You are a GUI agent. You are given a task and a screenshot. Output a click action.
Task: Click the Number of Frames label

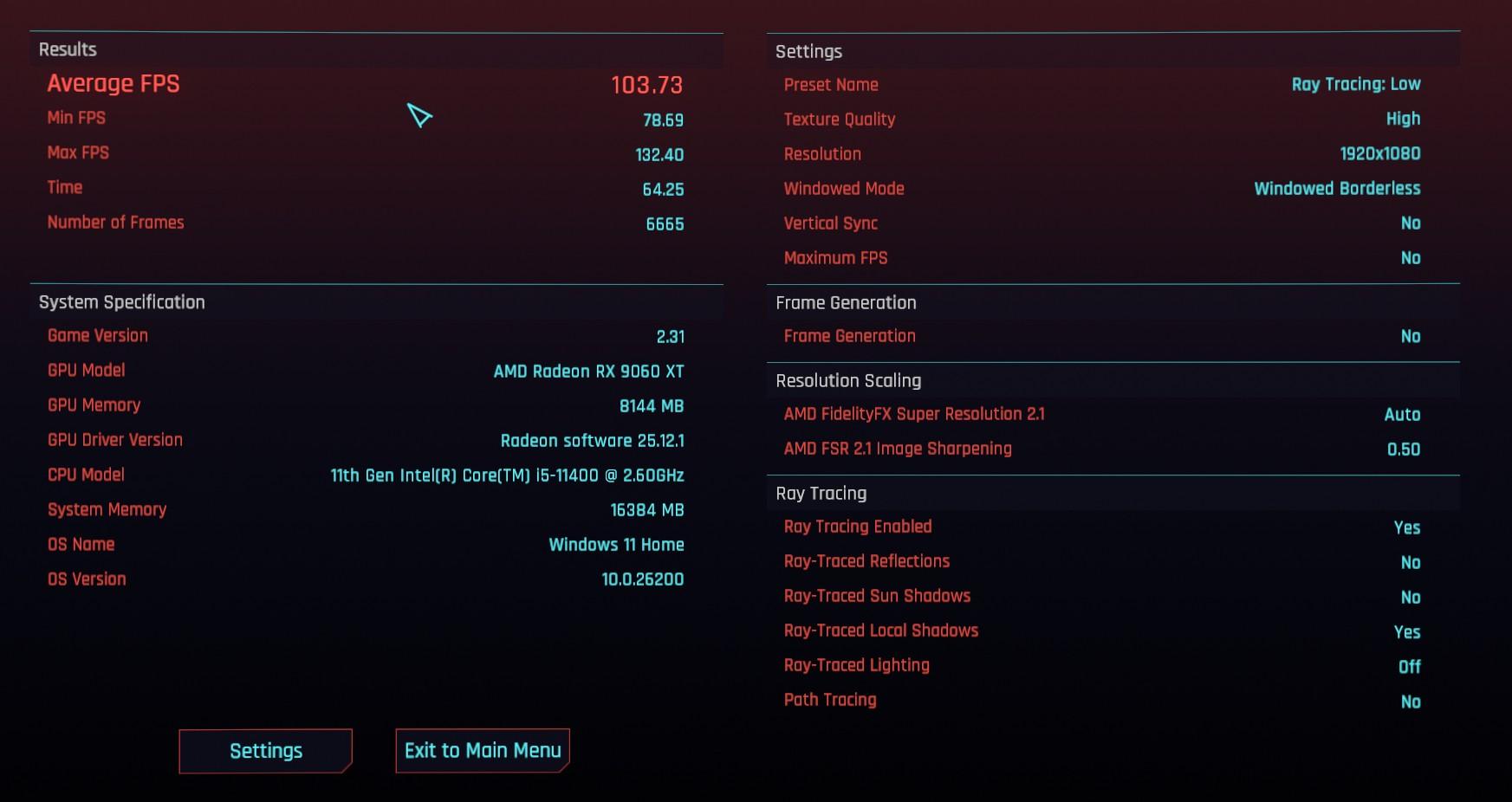tap(115, 223)
